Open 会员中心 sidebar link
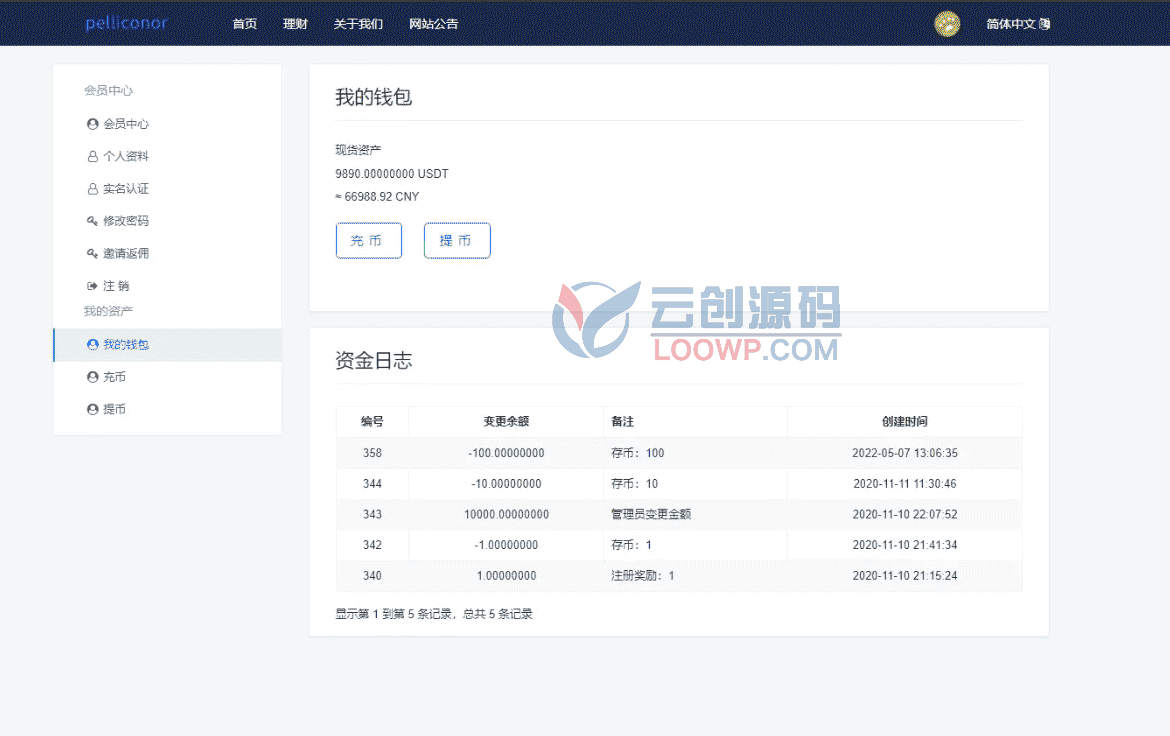Screen dimensions: 1170x736 click(x=126, y=124)
